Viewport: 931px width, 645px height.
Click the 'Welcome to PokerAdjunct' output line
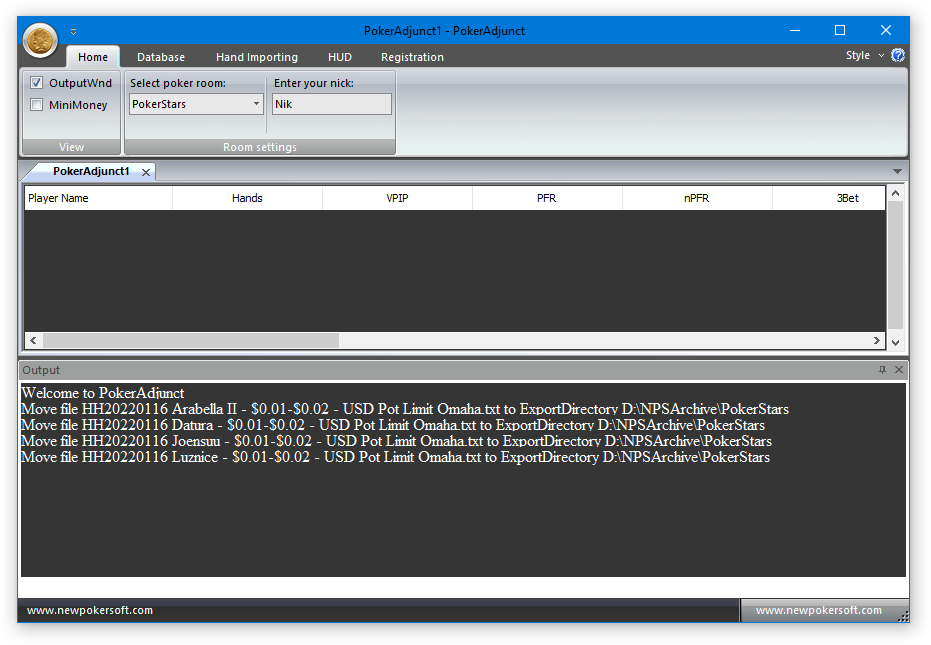[x=103, y=393]
